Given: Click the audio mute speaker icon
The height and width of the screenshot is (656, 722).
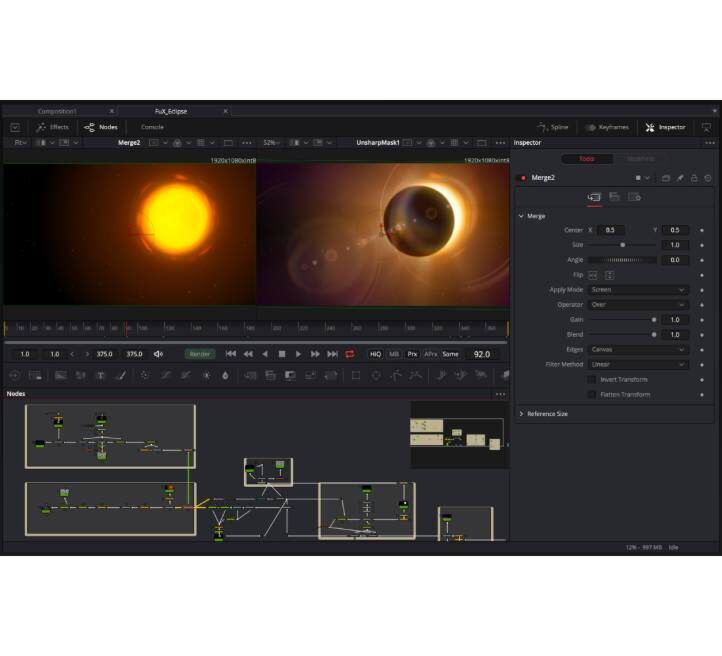Looking at the screenshot, I should (x=158, y=354).
